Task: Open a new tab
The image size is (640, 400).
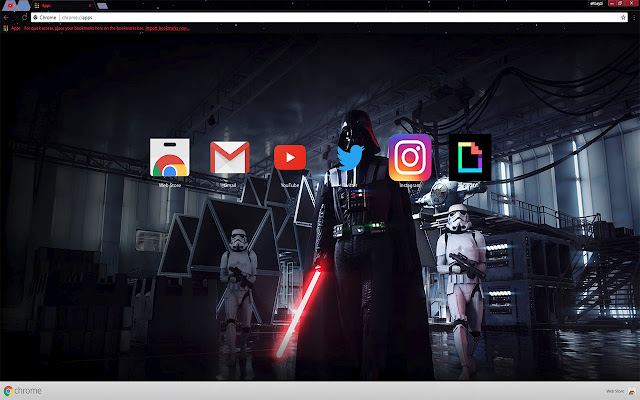Action: 102,5
